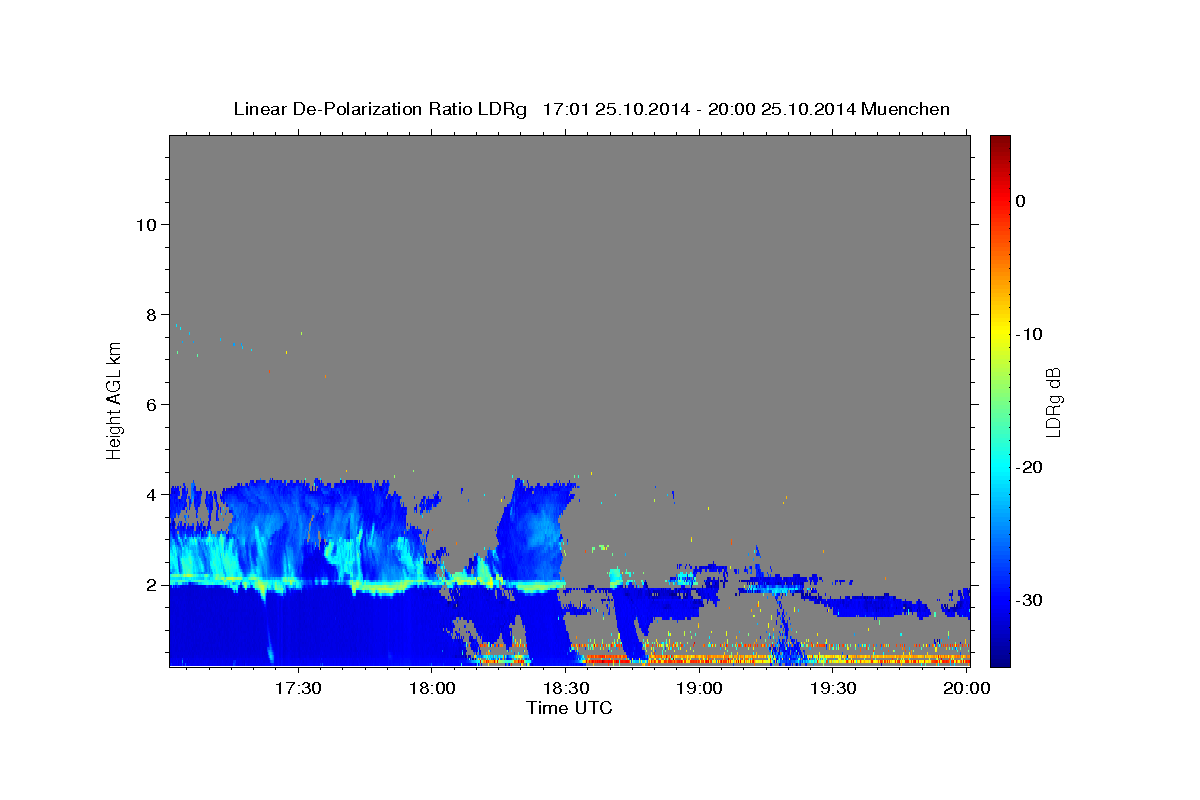1200x800 pixels.
Task: Select the 19:30 time tick label
Action: point(833,689)
